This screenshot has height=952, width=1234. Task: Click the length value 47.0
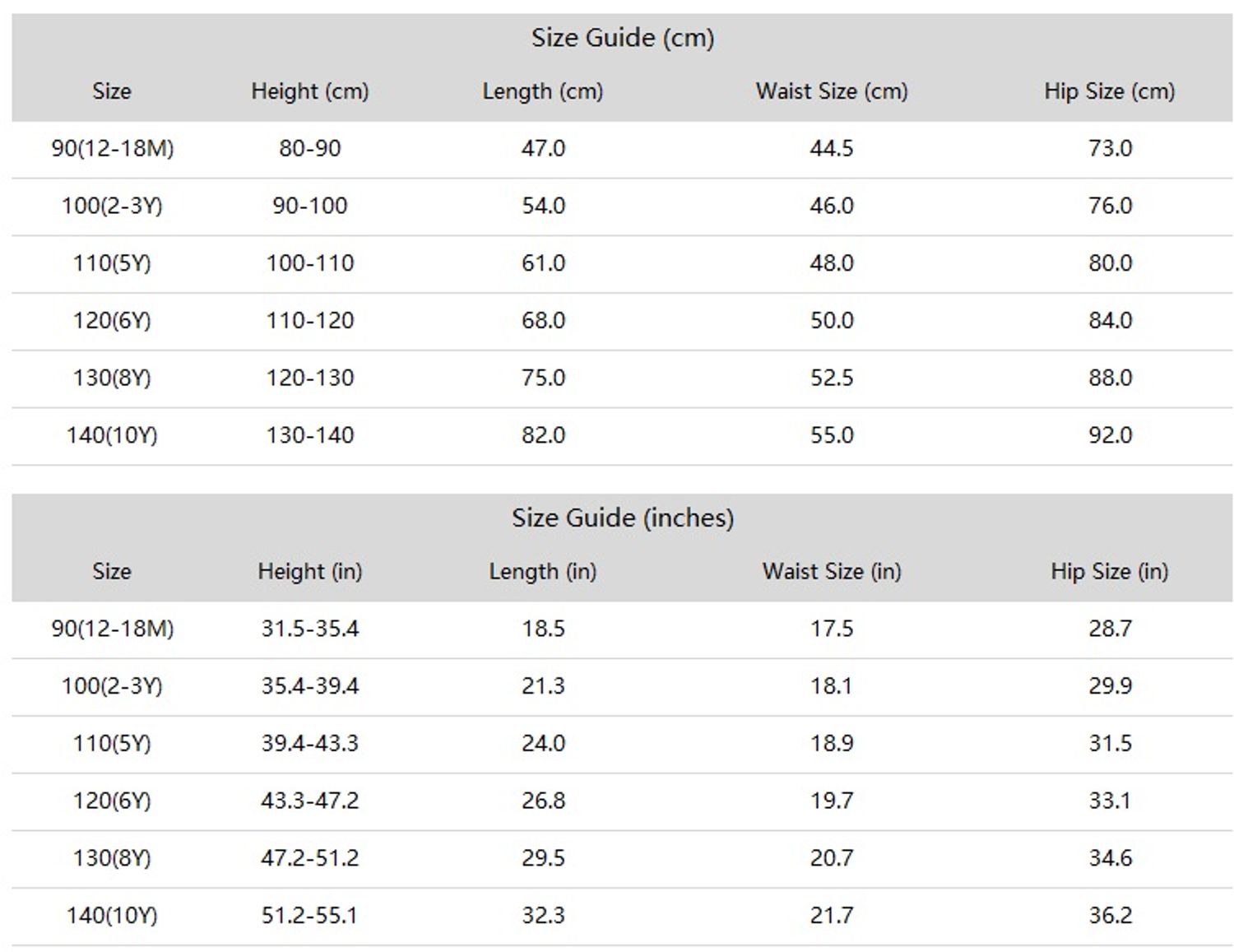pos(543,148)
